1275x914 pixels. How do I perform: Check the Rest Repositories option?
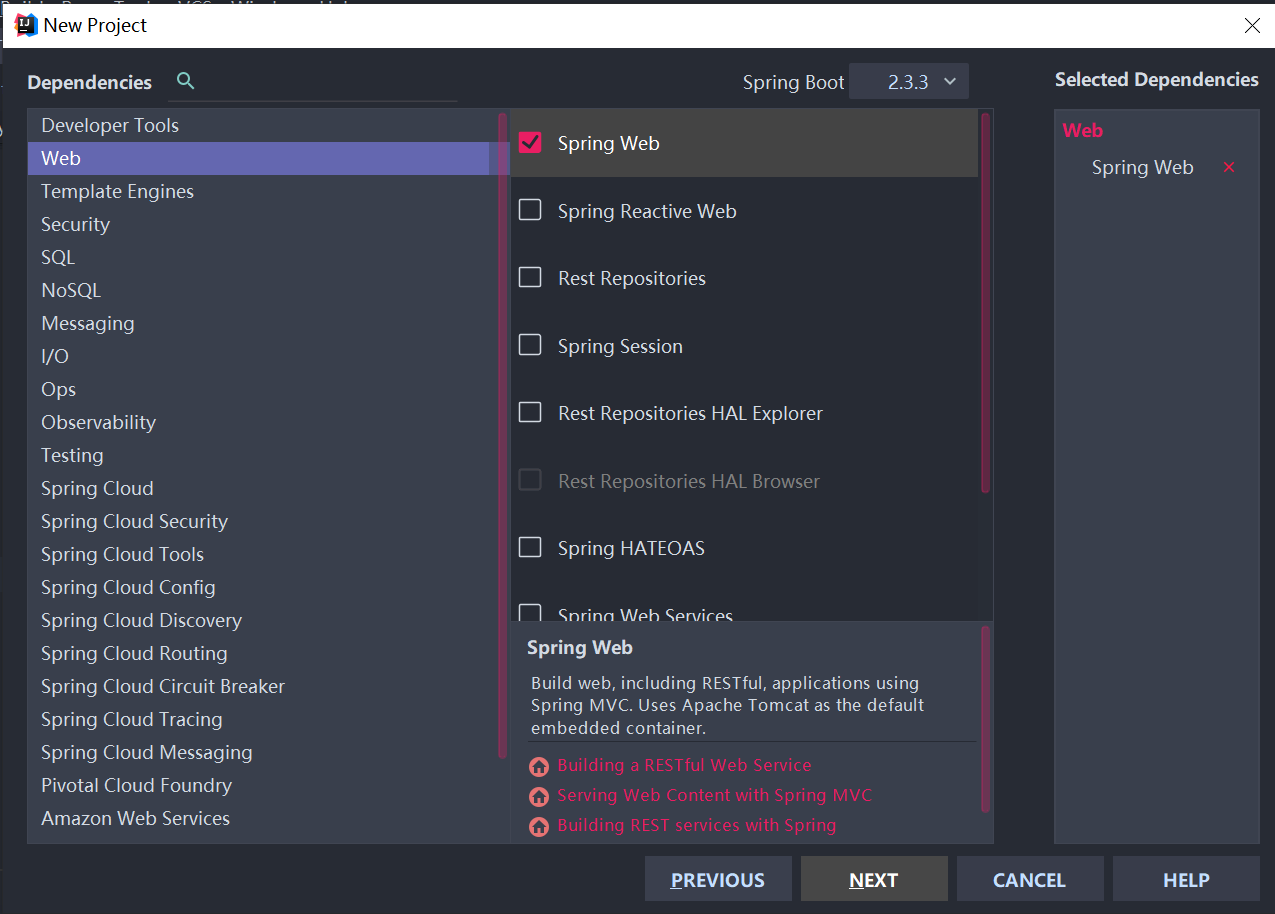tap(530, 277)
